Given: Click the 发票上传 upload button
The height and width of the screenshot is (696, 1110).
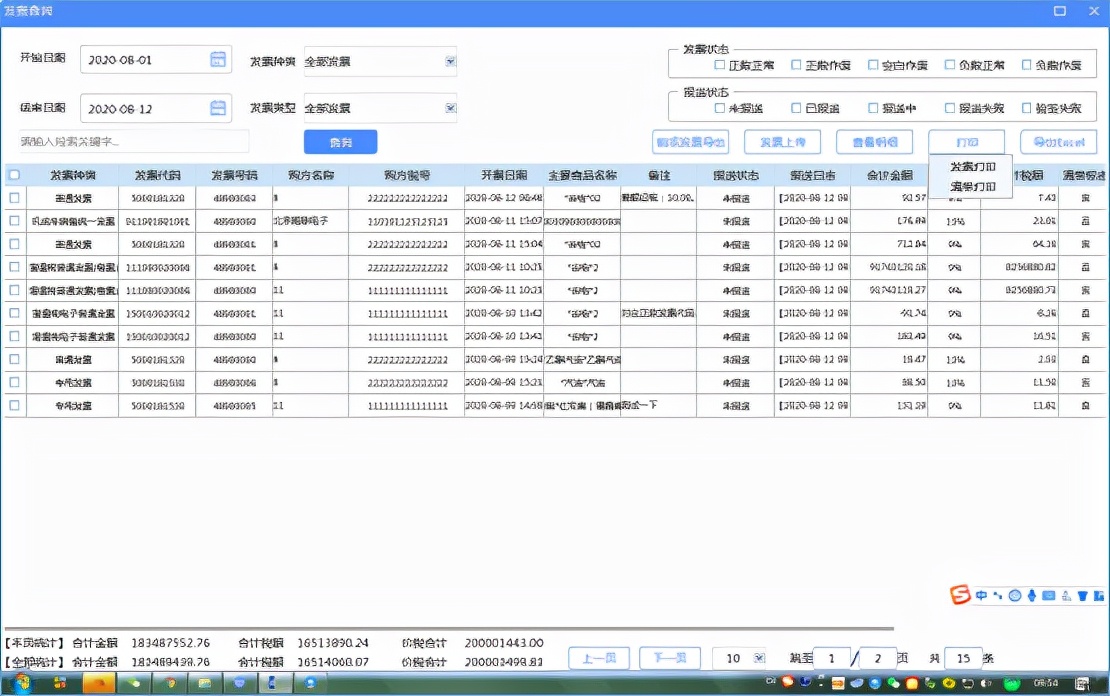Looking at the screenshot, I should (783, 141).
